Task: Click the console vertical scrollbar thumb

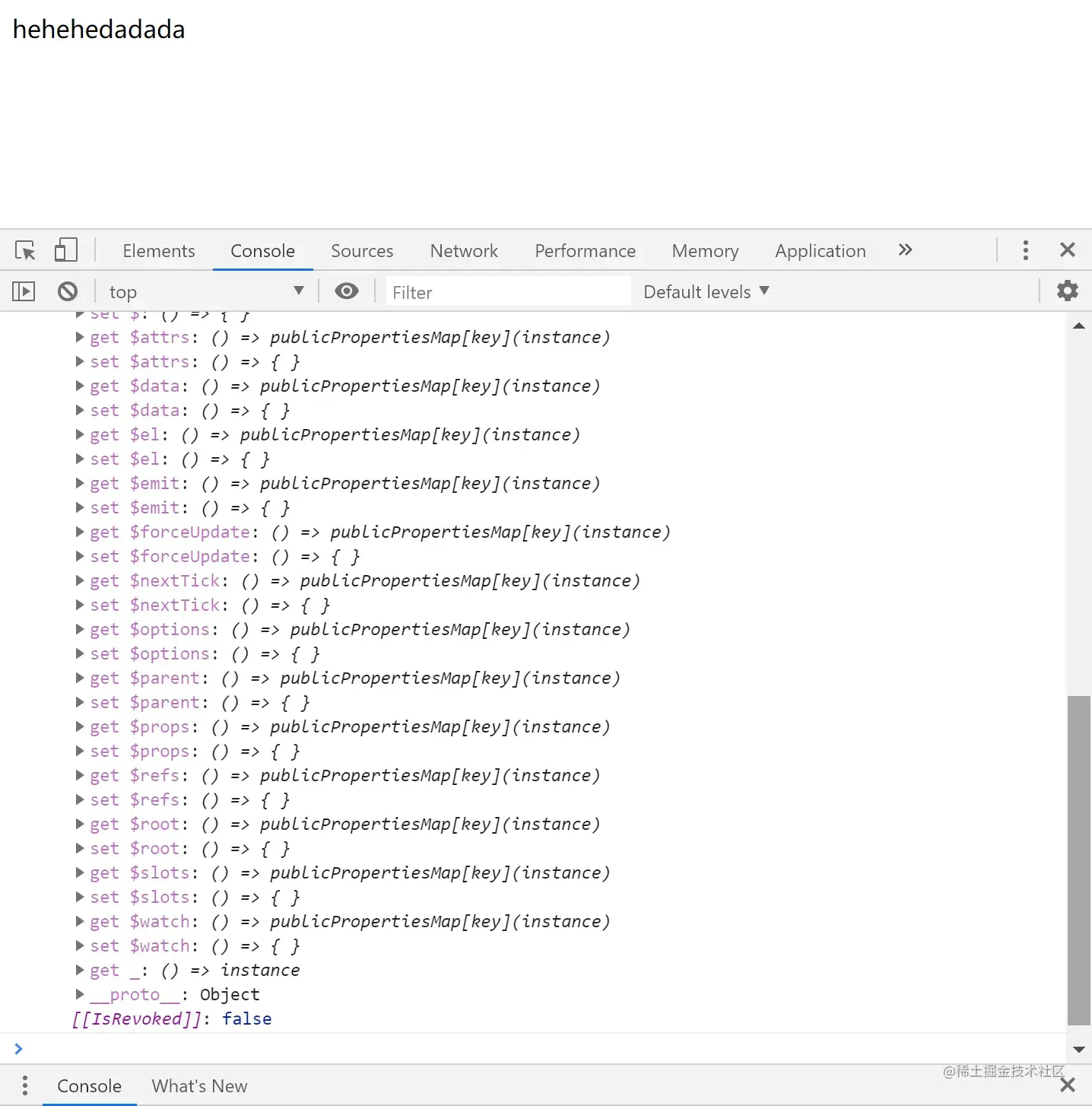Action: pyautogui.click(x=1078, y=860)
